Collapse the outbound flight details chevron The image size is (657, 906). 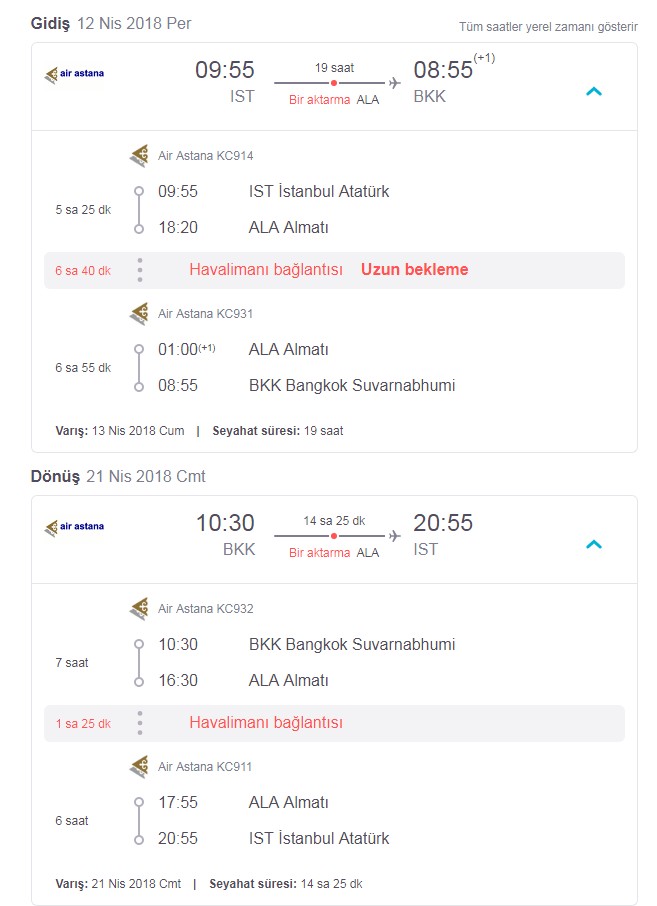(594, 91)
